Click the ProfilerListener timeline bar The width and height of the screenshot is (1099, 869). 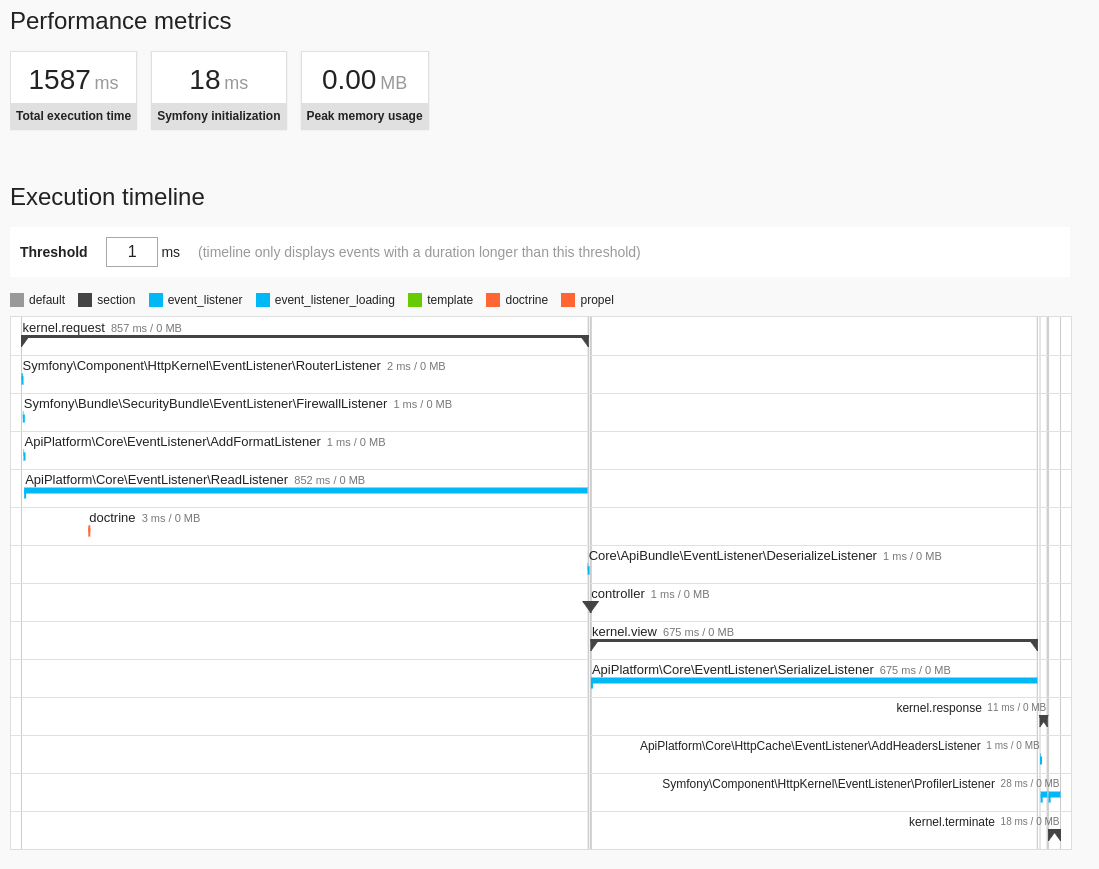click(1048, 794)
